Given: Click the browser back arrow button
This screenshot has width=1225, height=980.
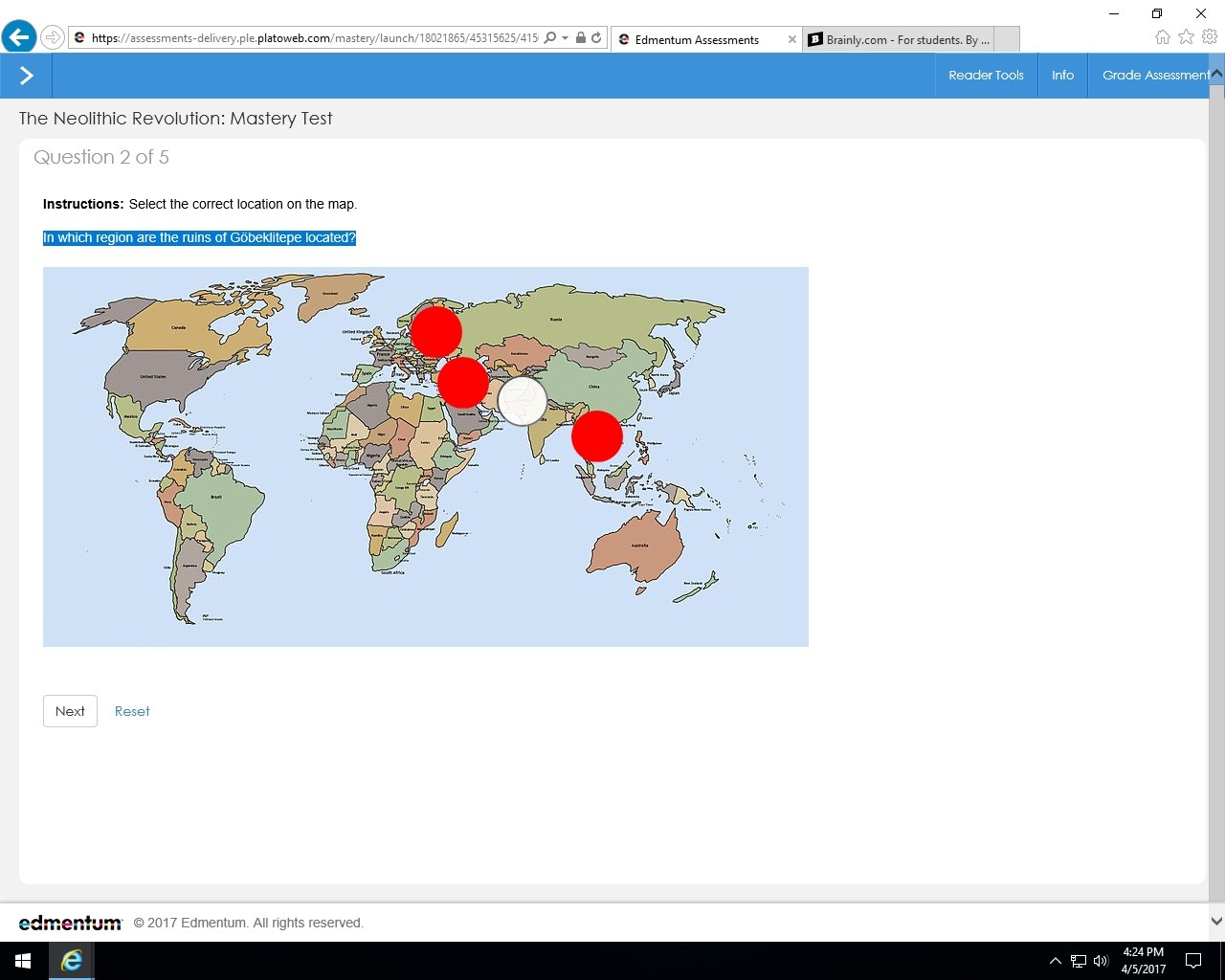Looking at the screenshot, I should (19, 38).
